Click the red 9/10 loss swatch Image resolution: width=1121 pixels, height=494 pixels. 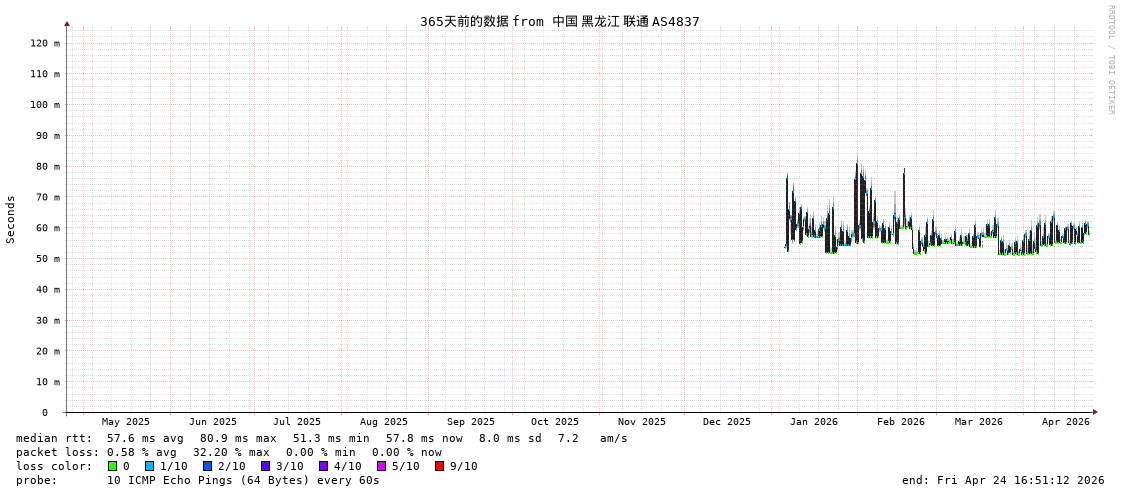439,466
